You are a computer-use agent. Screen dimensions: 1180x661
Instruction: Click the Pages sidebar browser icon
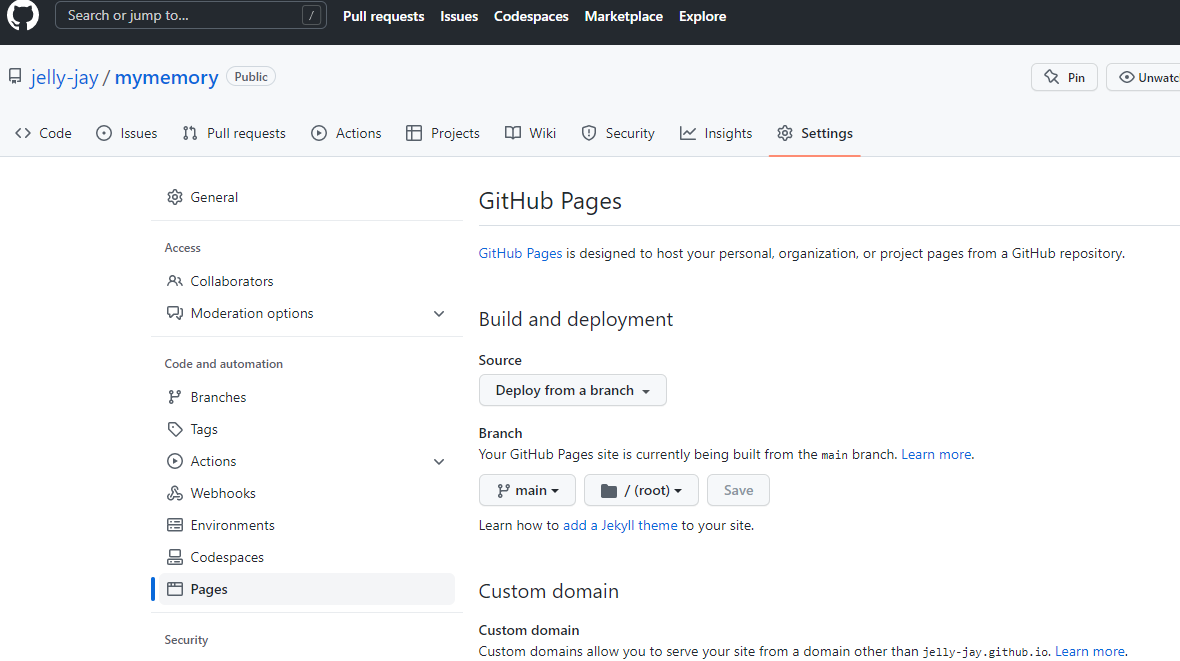pyautogui.click(x=175, y=589)
